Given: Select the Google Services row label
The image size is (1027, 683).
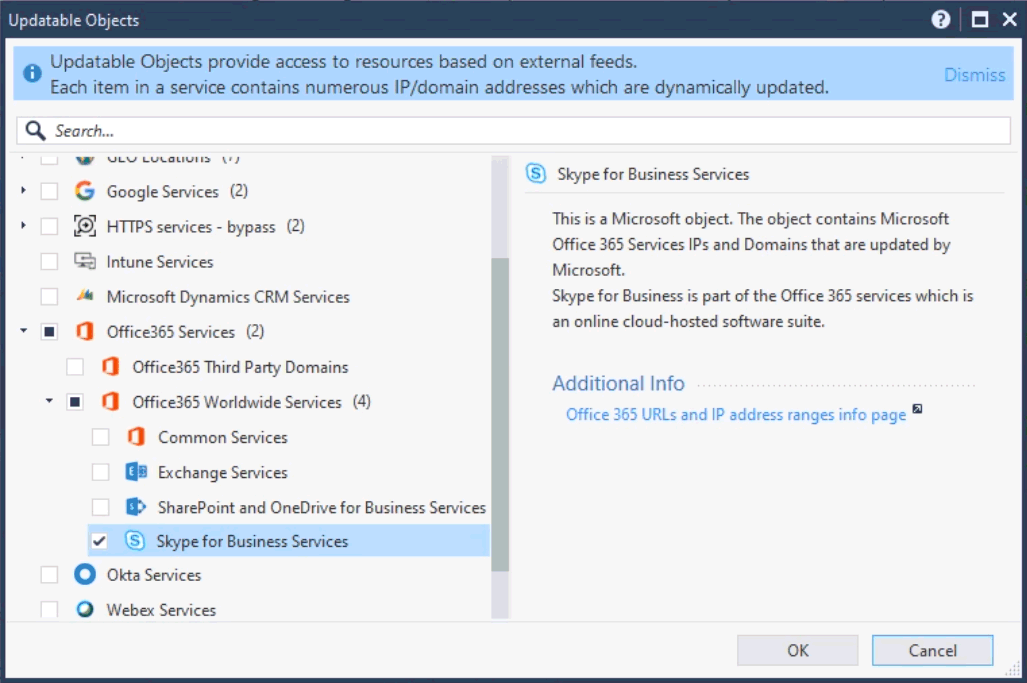Looking at the screenshot, I should click(162, 191).
